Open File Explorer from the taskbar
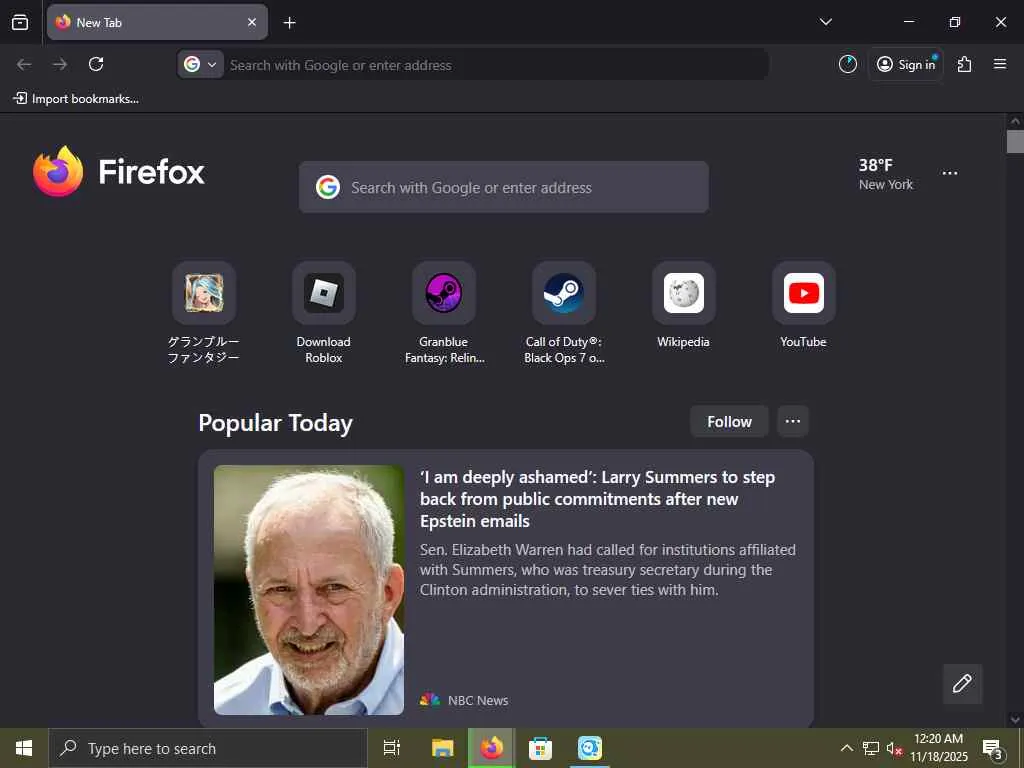Screen dimensions: 1024x768 (x=443, y=748)
